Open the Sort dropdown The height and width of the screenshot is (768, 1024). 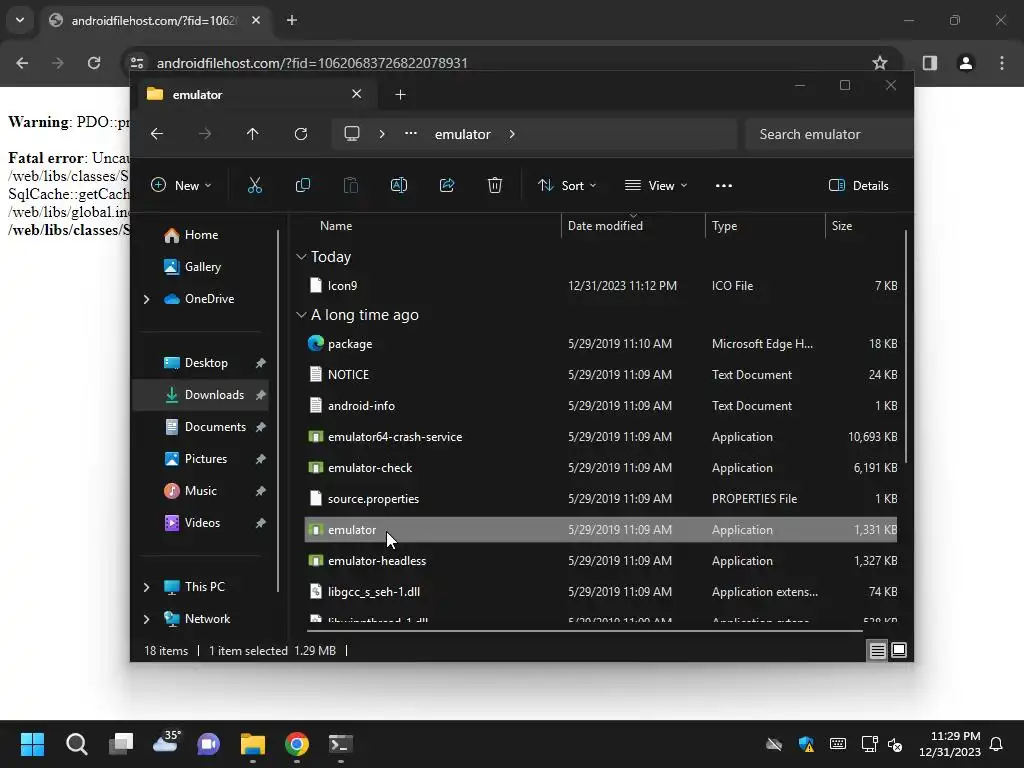(x=566, y=185)
